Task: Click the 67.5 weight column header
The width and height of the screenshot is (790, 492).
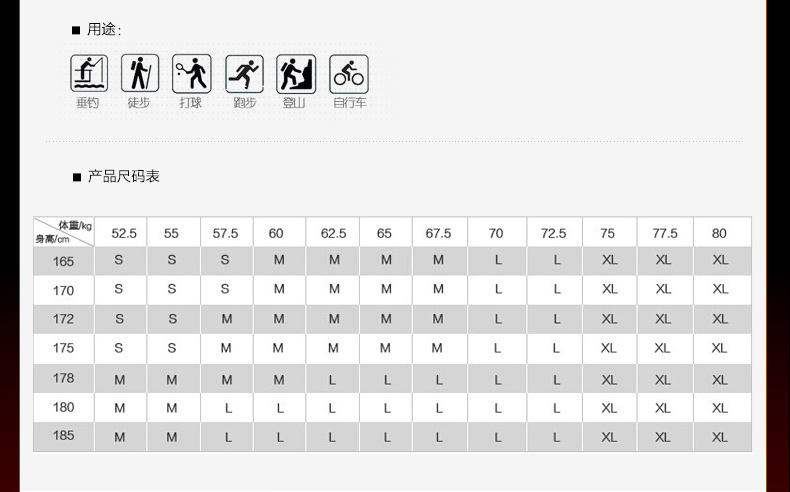Action: point(439,232)
